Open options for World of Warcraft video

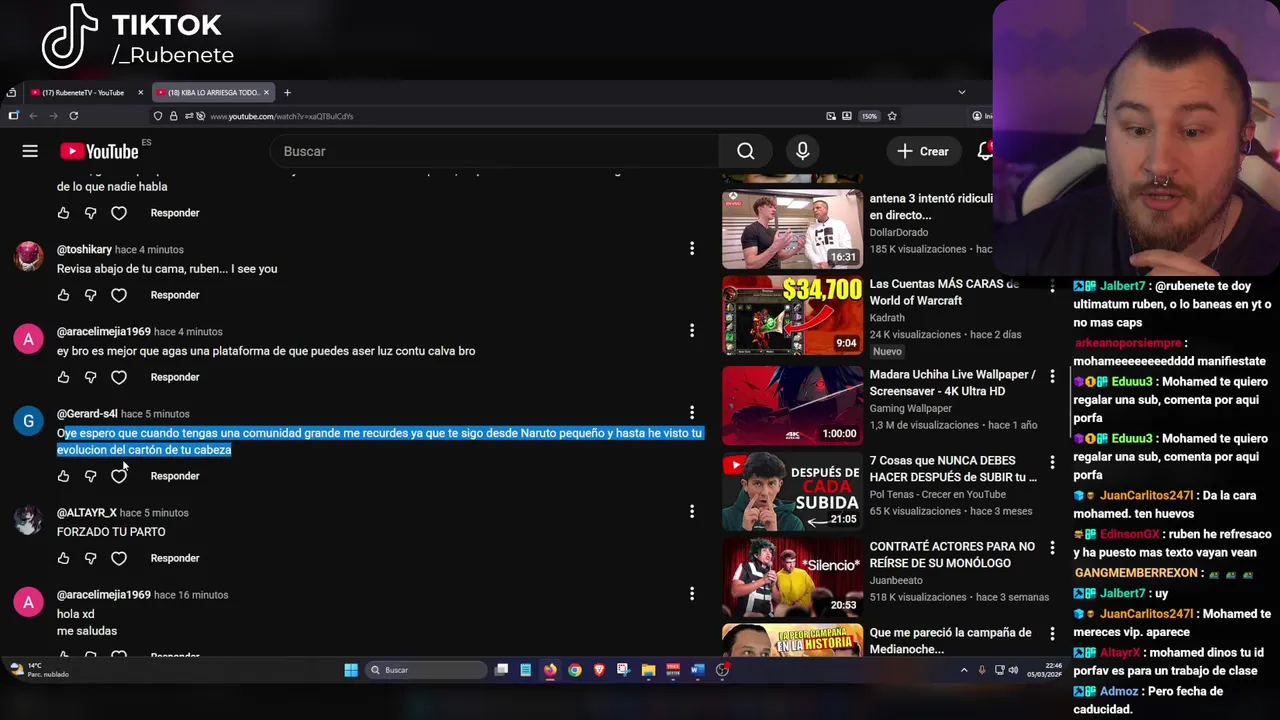coord(1052,286)
